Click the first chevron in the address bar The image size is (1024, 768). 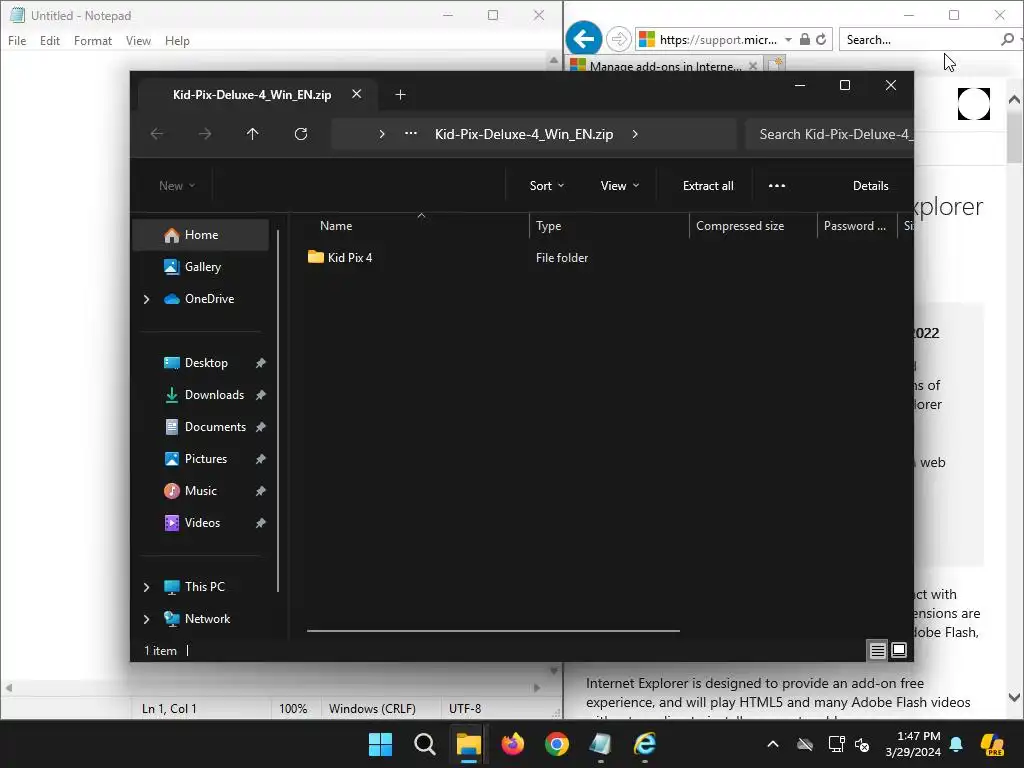(382, 134)
